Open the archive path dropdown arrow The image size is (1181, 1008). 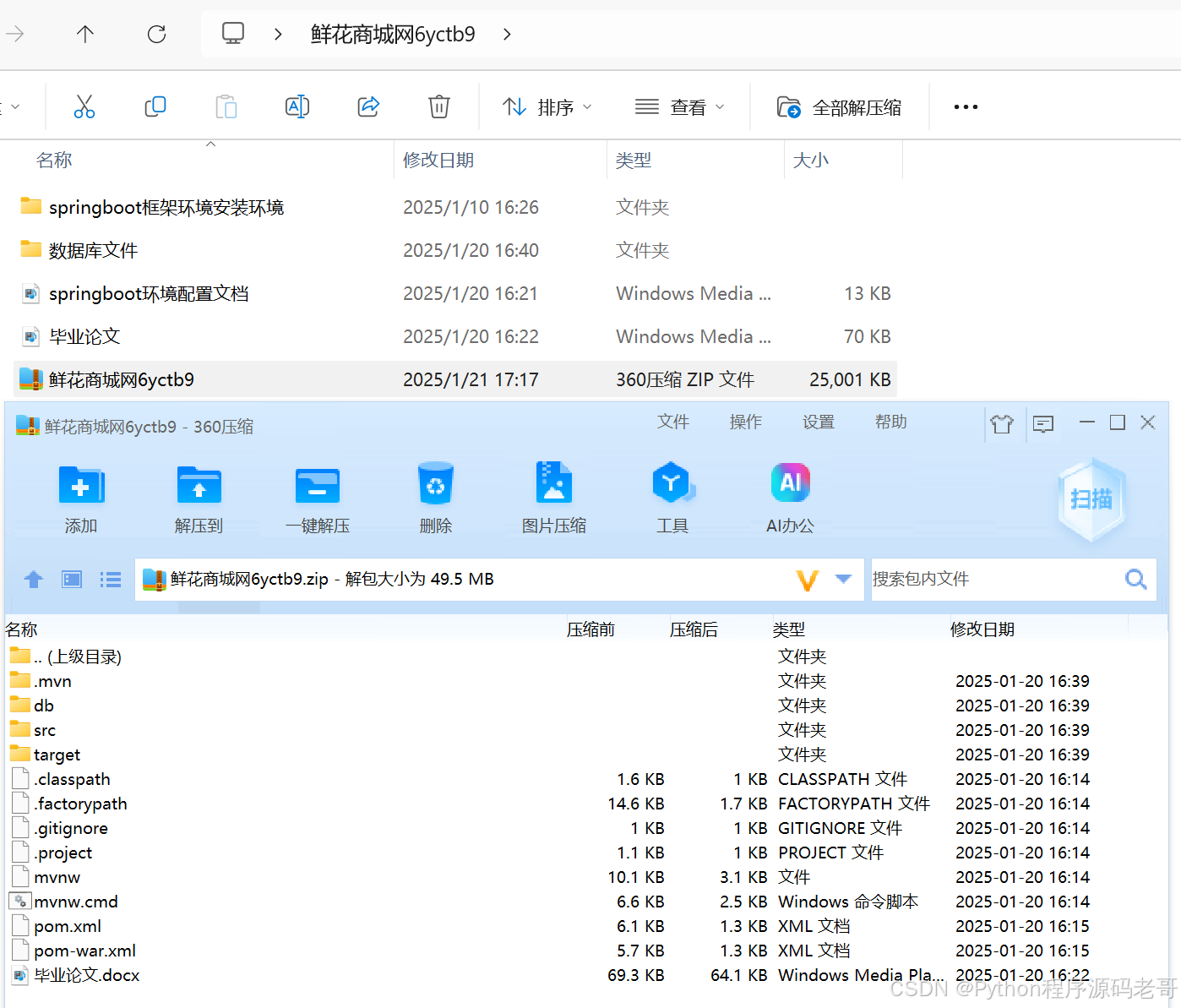[843, 579]
